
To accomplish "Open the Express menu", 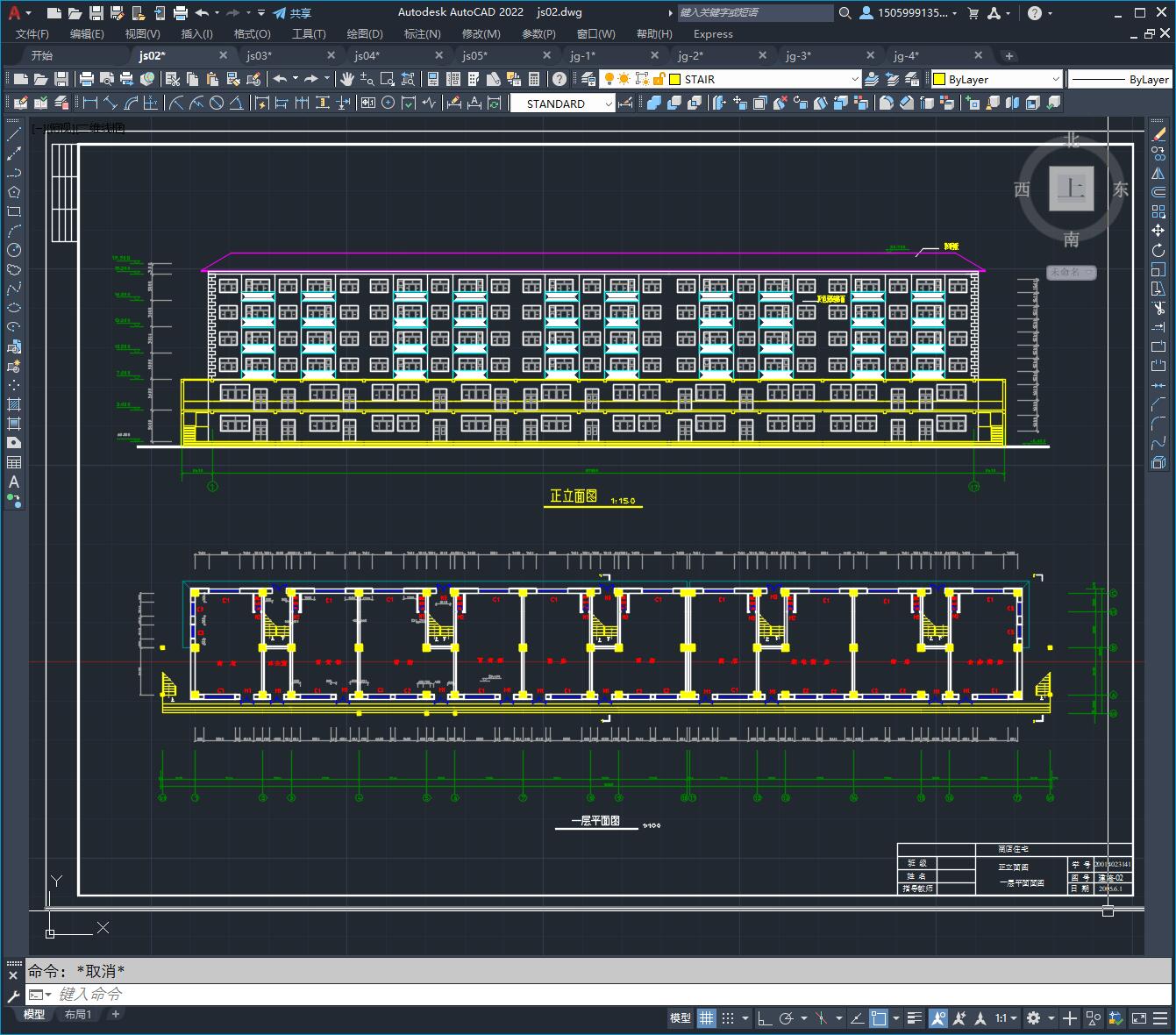I will click(713, 34).
